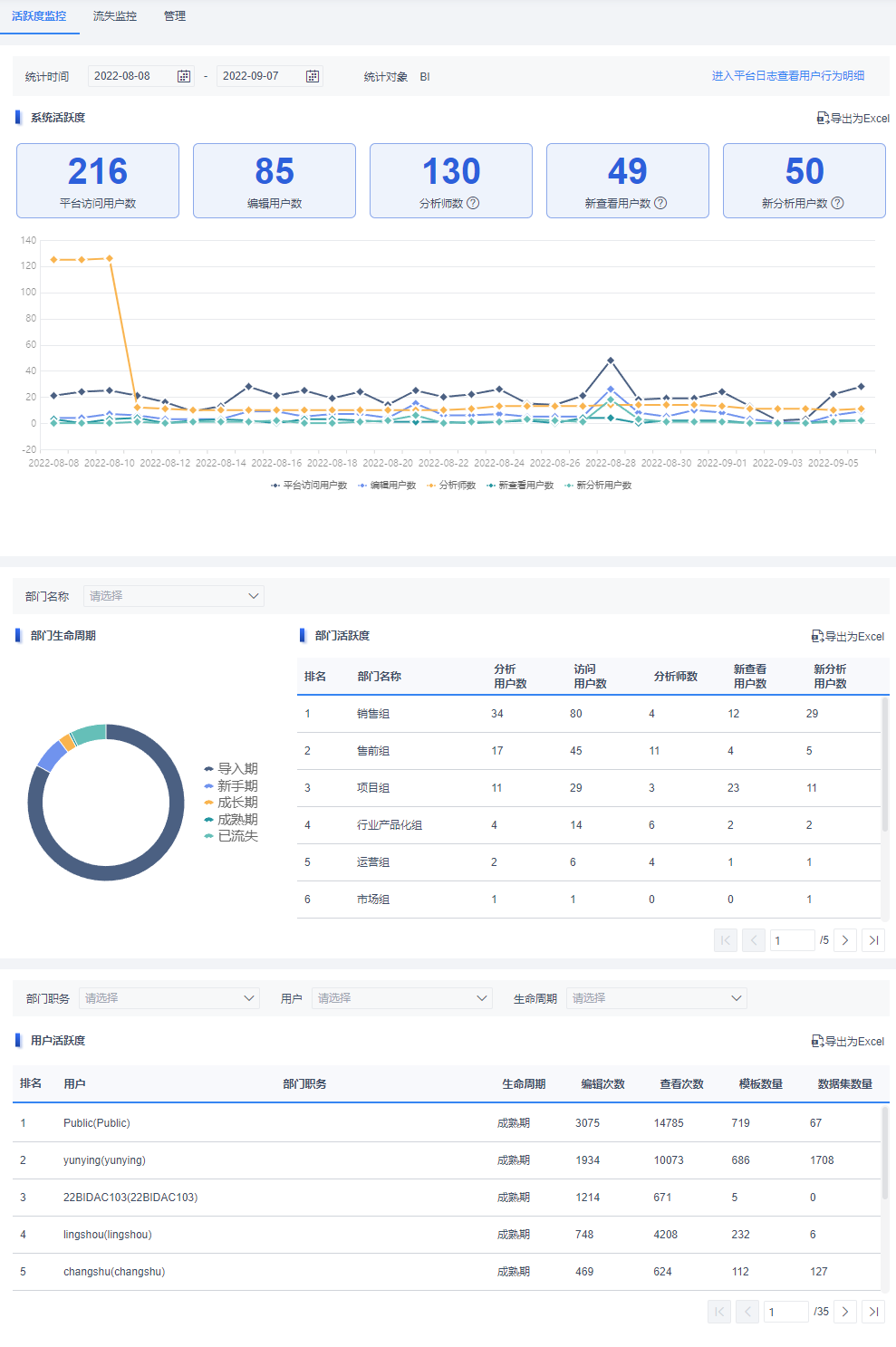
Task: Export 系统活跃度 as Excel
Action: tap(853, 118)
